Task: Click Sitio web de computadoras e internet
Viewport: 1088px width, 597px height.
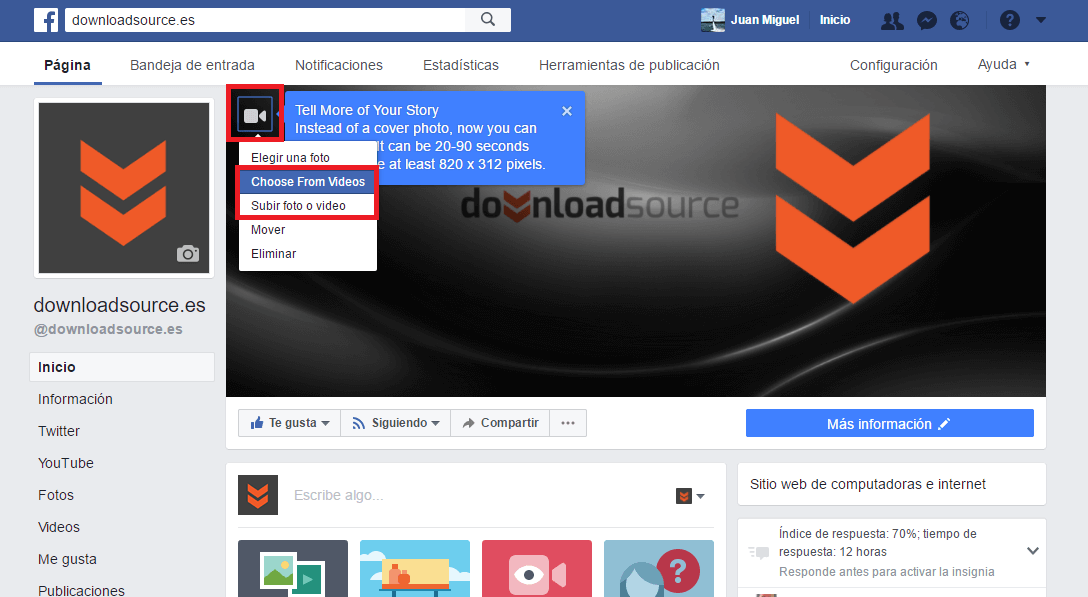Action: tap(867, 484)
